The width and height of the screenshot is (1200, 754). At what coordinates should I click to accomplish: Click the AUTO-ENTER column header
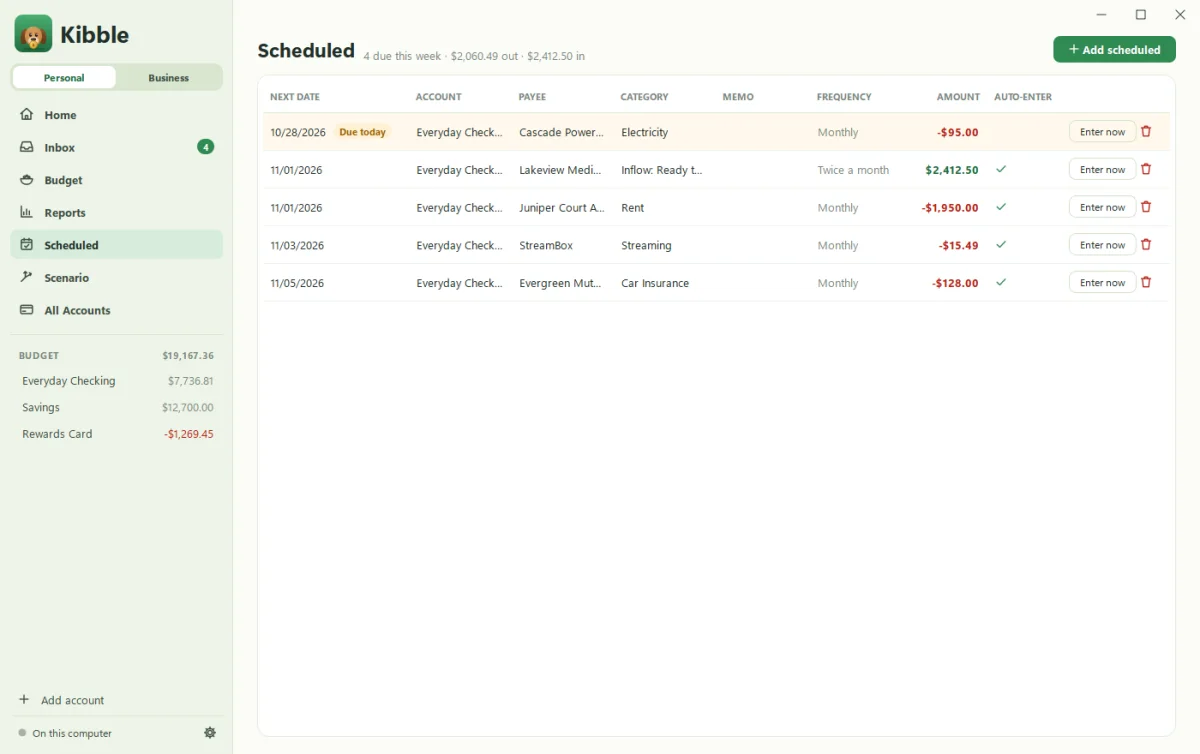point(1023,97)
